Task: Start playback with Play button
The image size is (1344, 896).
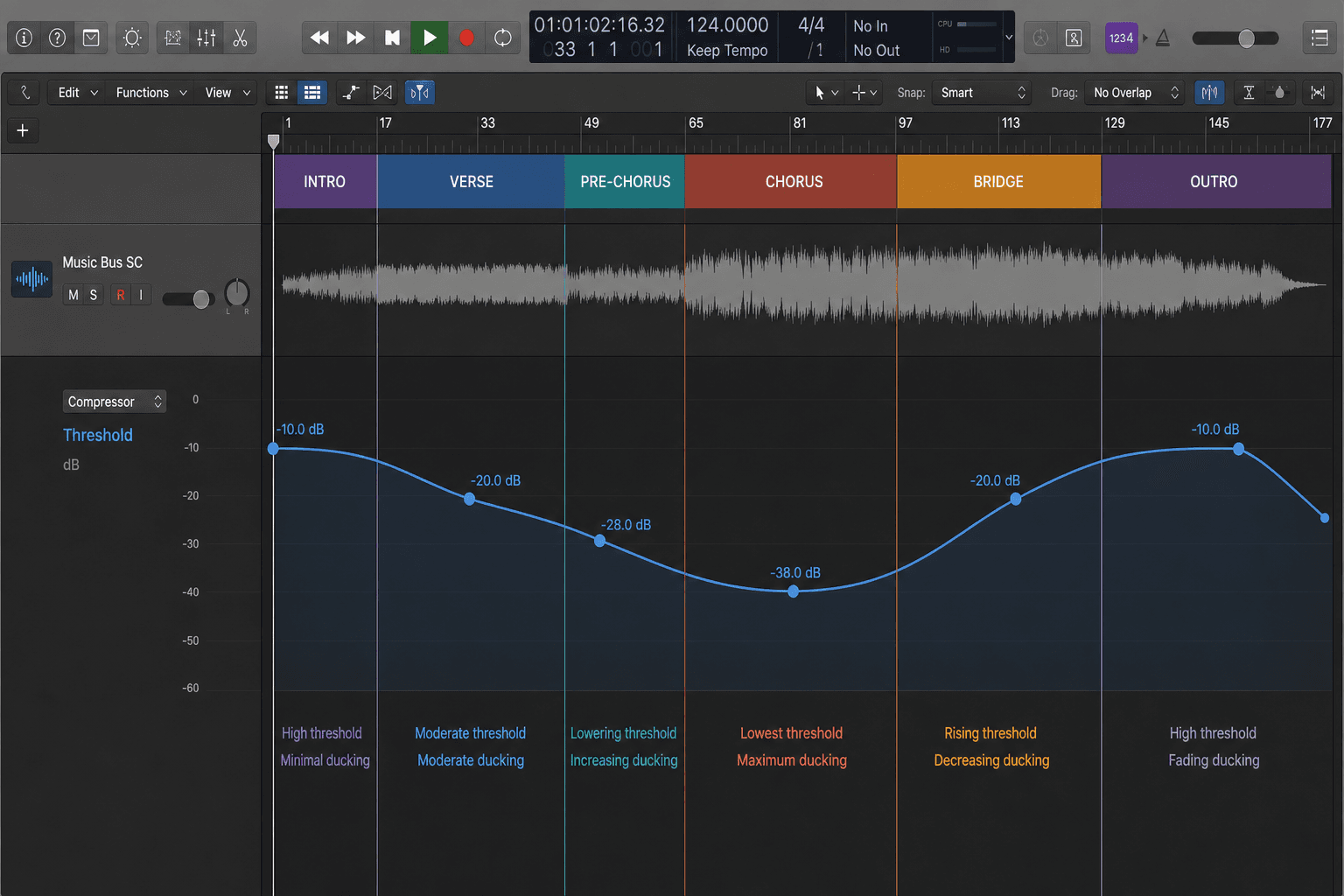Action: (429, 38)
